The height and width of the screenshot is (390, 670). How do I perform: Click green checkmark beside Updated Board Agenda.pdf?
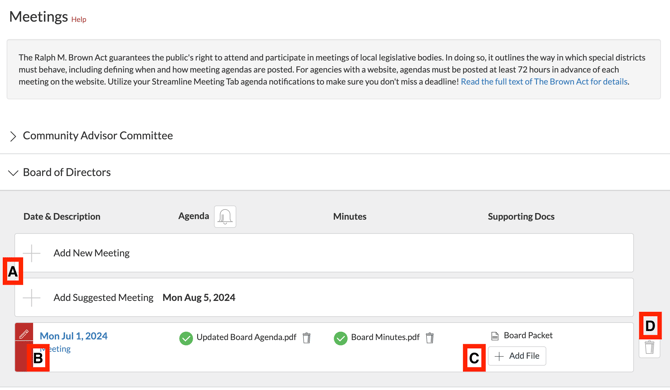(x=186, y=338)
